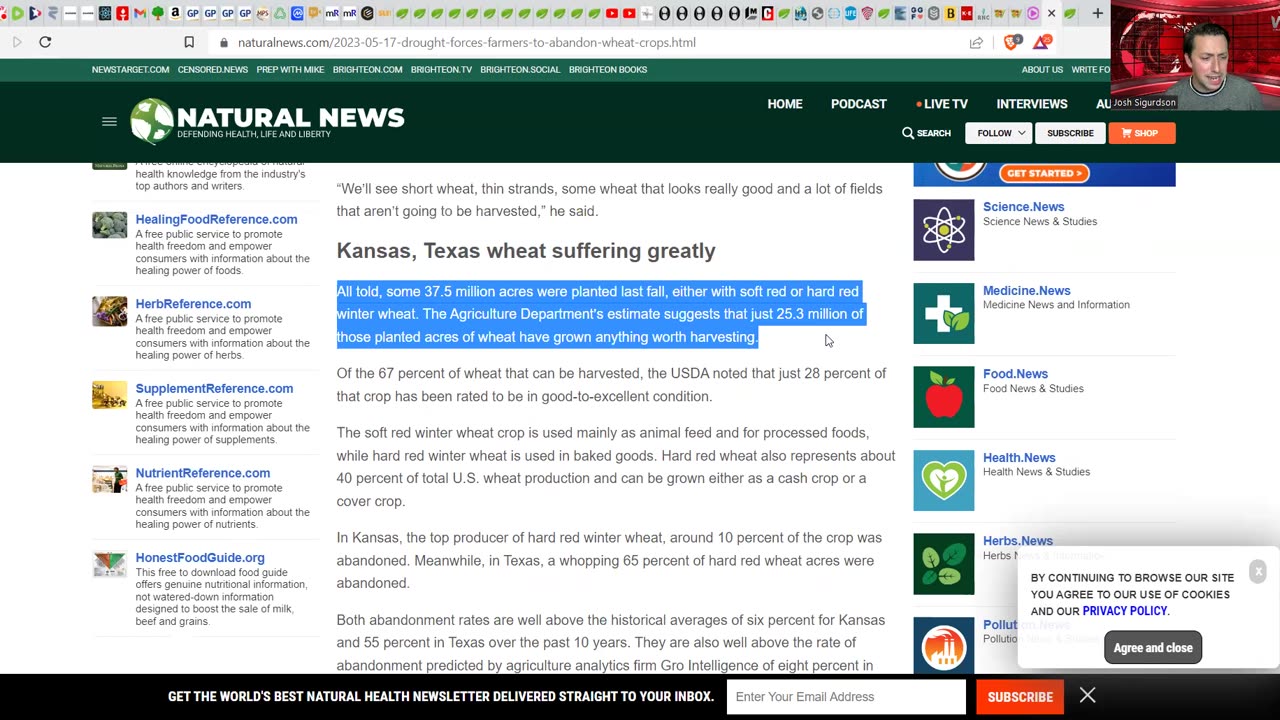Viewport: 1280px width, 720px height.
Task: Open the PODCAST menu item
Action: tap(859, 104)
